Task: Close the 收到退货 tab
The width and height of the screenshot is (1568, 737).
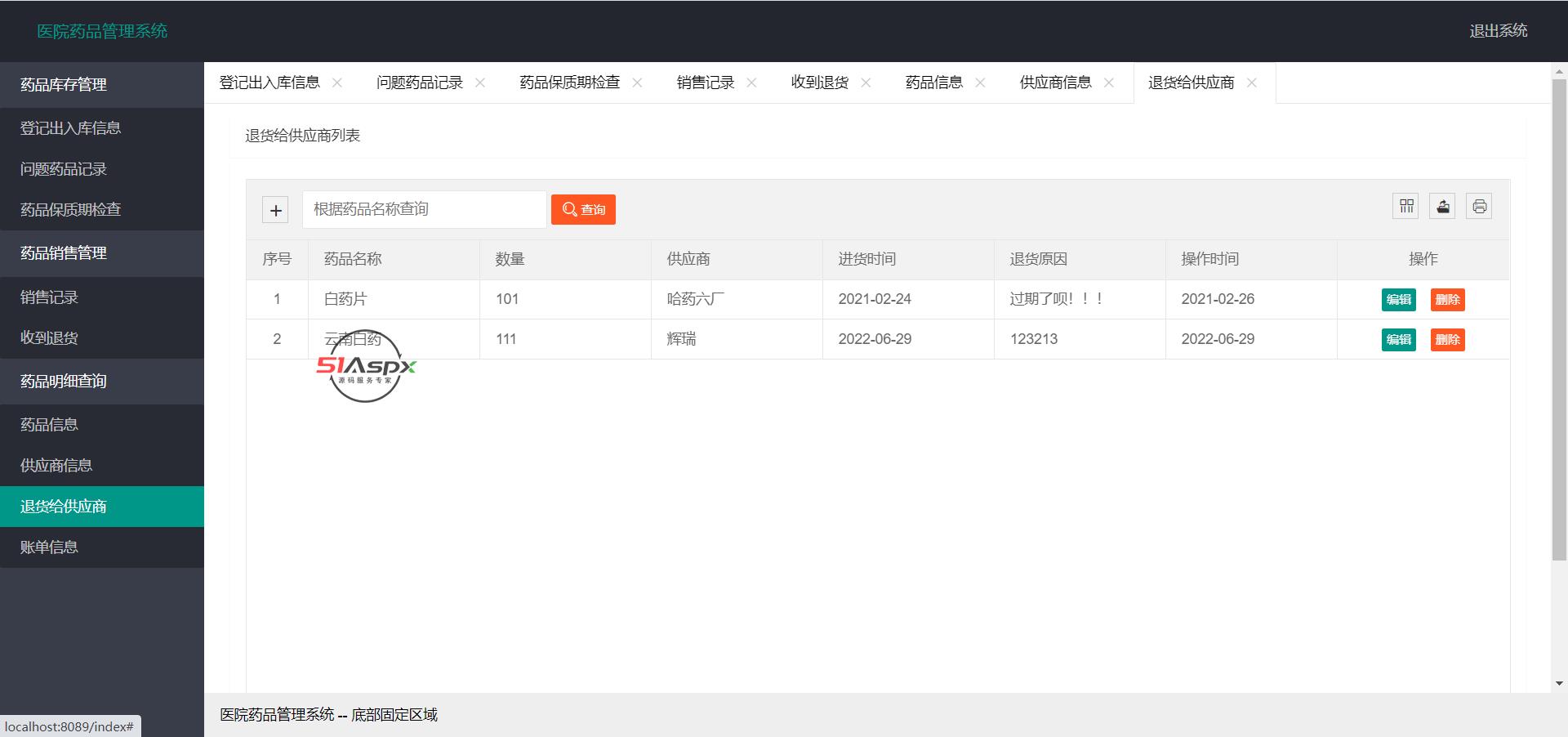Action: pos(867,83)
